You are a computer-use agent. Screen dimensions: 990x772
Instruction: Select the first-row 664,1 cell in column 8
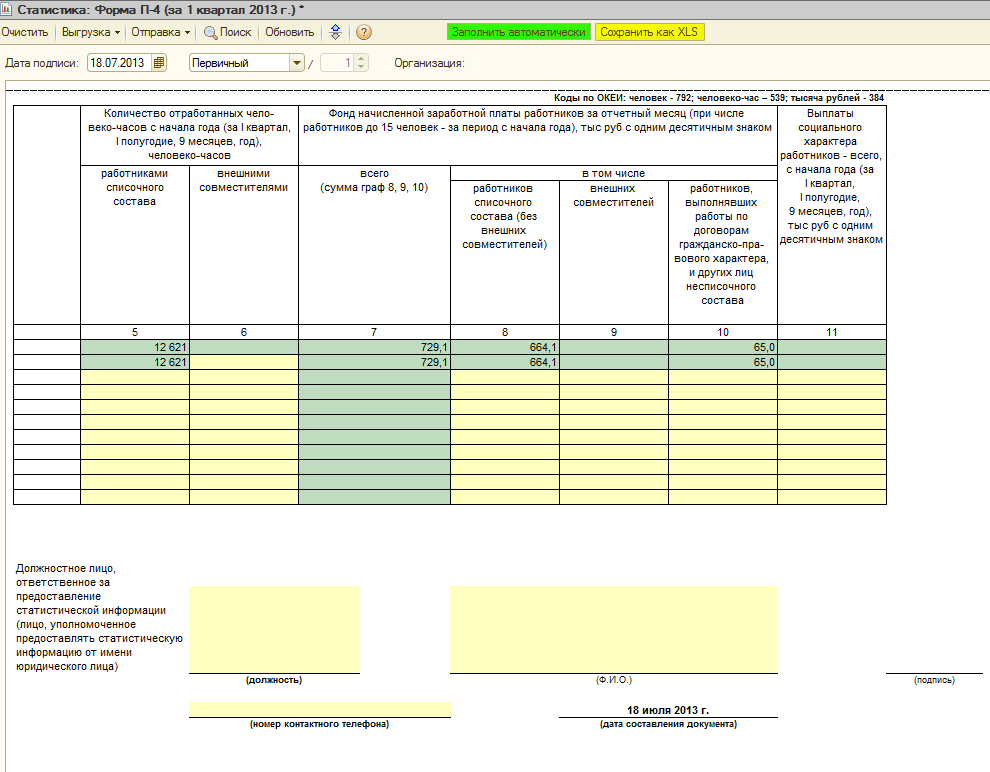[x=505, y=347]
